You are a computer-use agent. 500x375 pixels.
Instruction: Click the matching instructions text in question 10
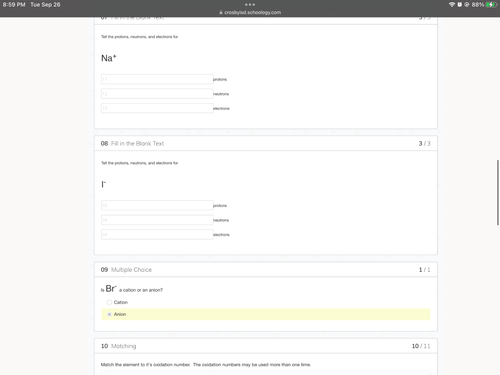(206, 365)
